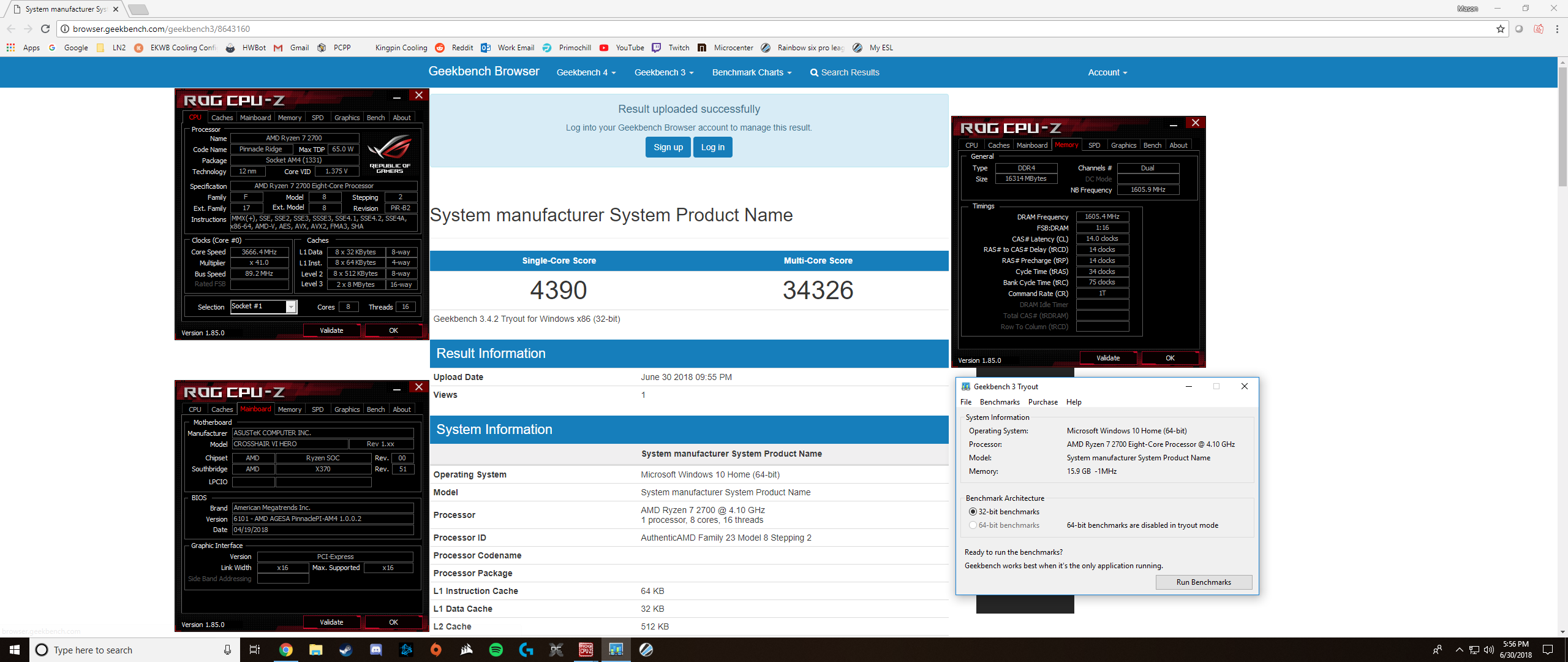The image size is (1568, 662).
Task: Click Validate in the Mainboard CPU-Z window
Action: coord(331,622)
